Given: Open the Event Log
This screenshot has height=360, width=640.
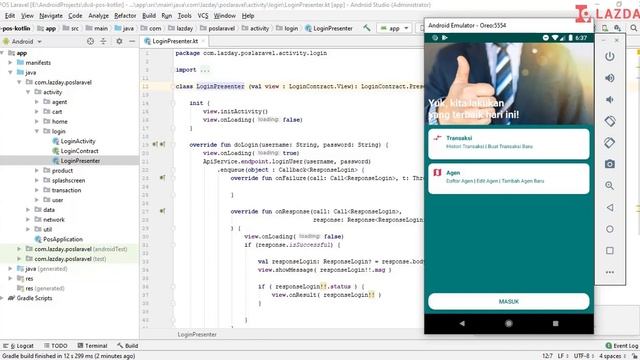Looking at the screenshot, I should point(622,346).
